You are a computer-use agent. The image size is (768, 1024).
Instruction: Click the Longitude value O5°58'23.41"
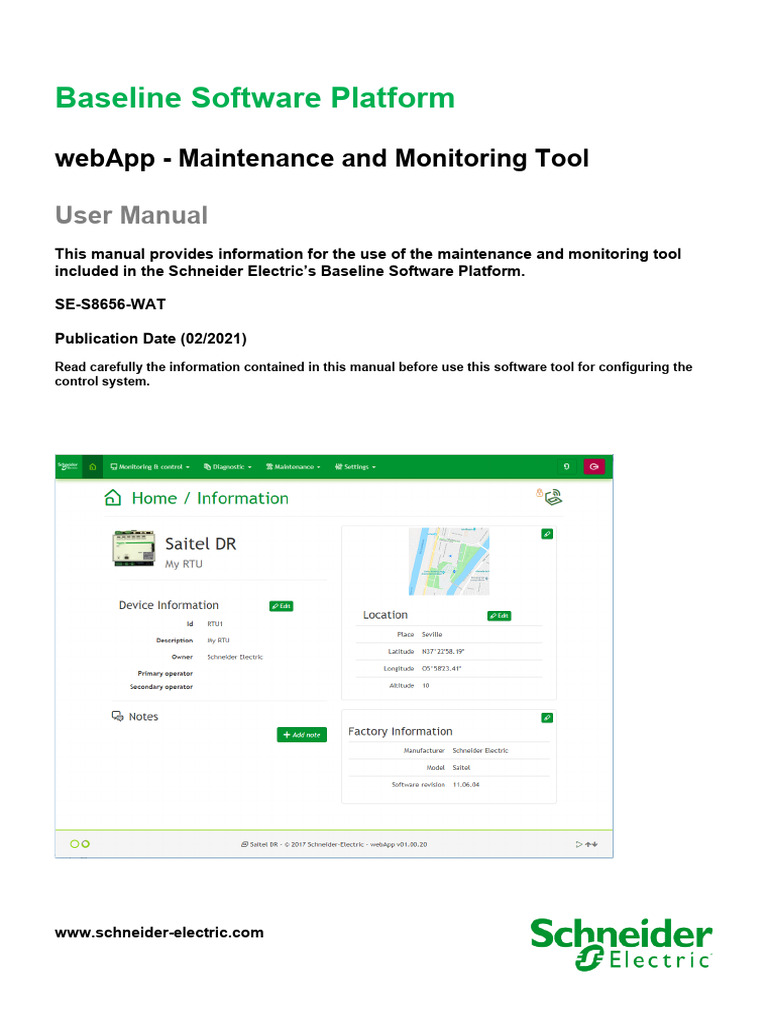click(441, 669)
